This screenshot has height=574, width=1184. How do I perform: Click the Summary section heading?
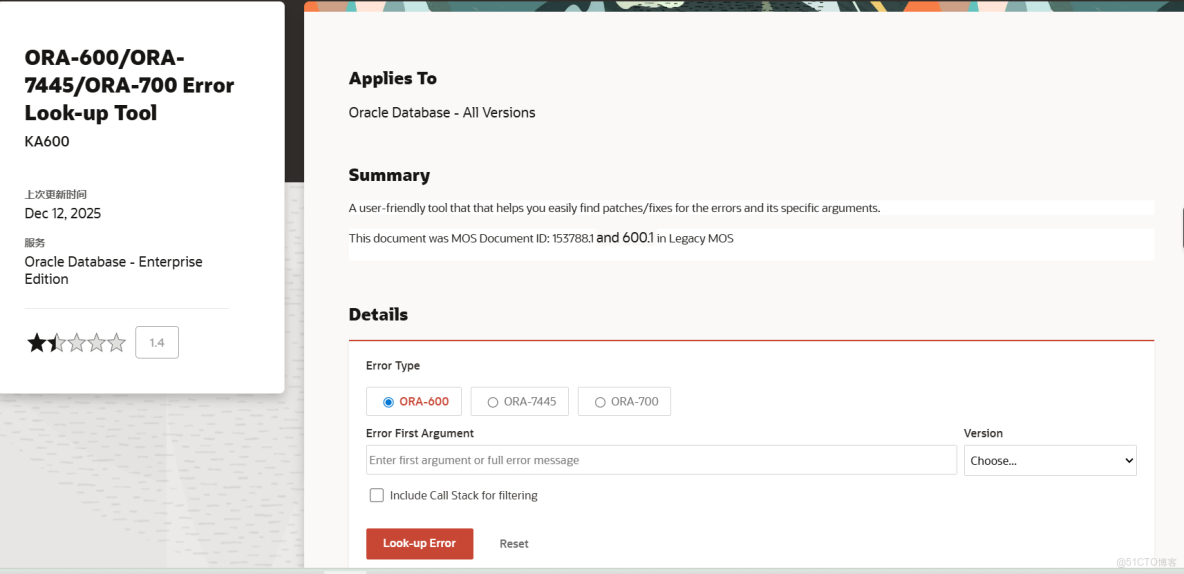click(x=389, y=175)
